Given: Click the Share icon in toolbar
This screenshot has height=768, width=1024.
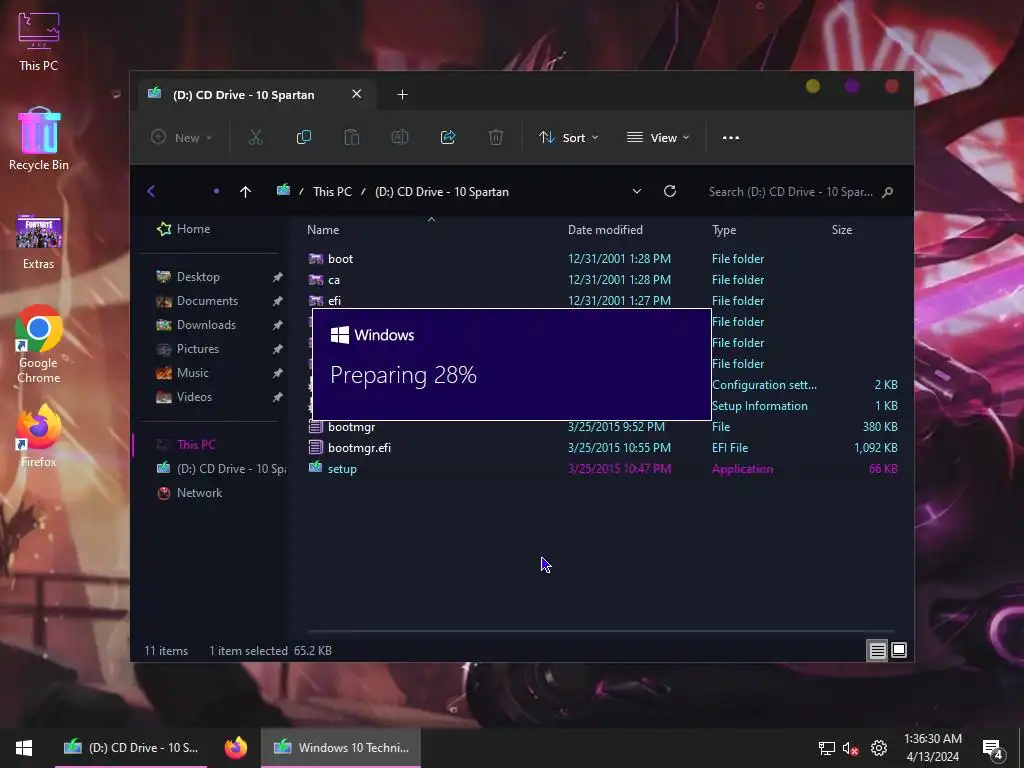Looking at the screenshot, I should [x=448, y=137].
